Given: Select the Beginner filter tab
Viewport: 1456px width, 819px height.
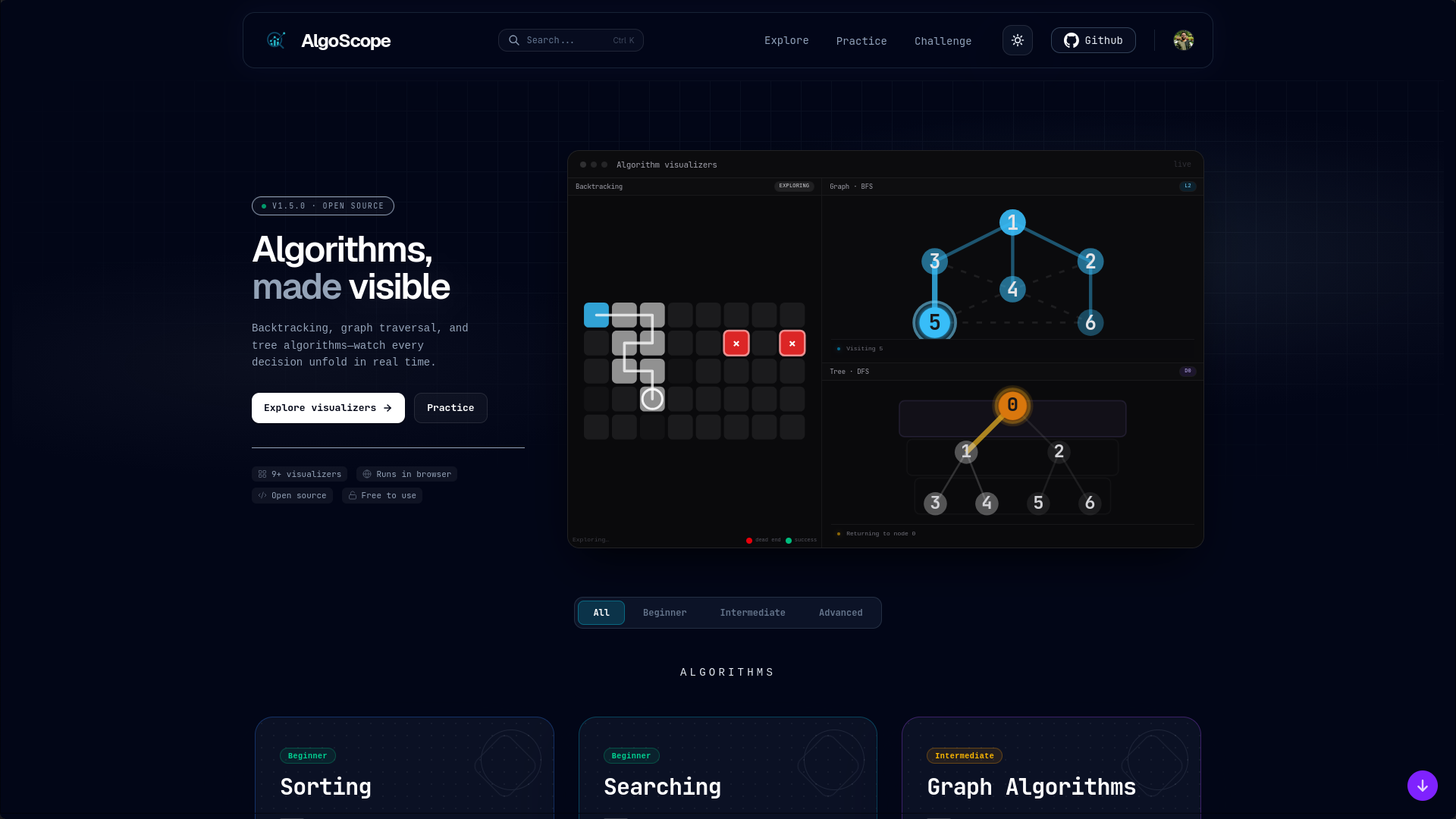Looking at the screenshot, I should 665,613.
